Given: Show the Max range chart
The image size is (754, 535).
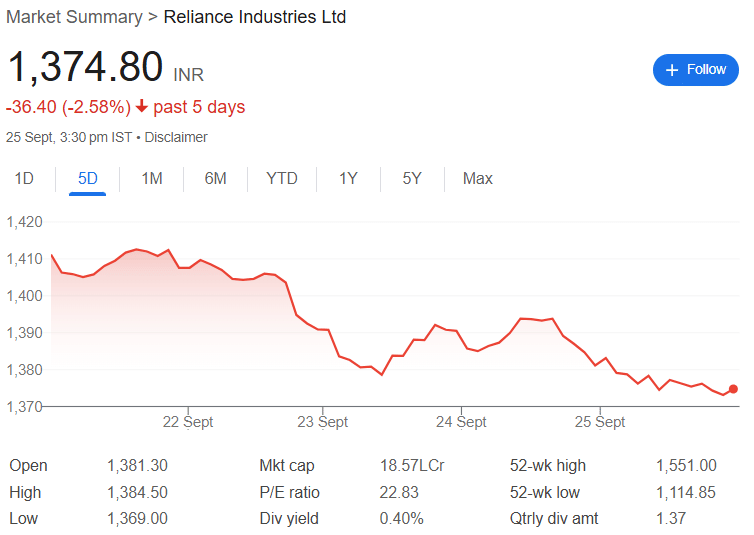Looking at the screenshot, I should pos(478,178).
